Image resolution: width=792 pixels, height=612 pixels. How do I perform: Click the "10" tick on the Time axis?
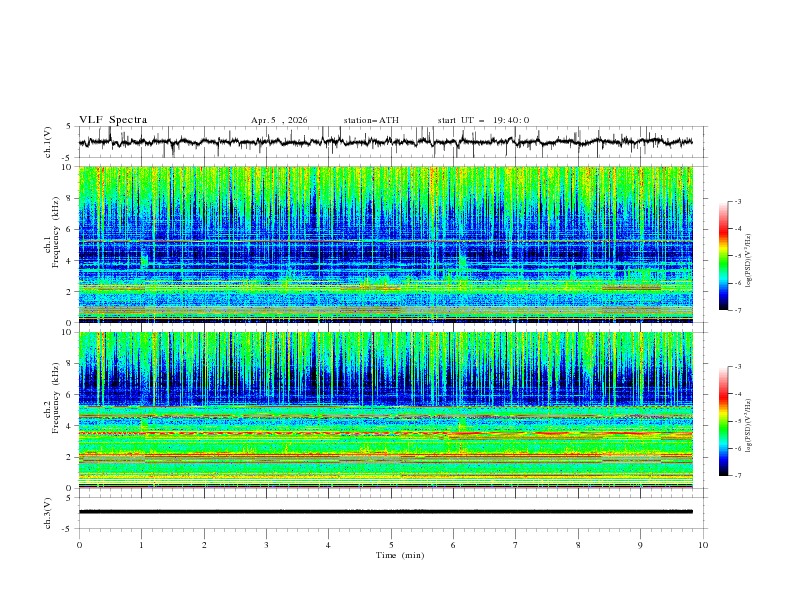tap(703, 545)
